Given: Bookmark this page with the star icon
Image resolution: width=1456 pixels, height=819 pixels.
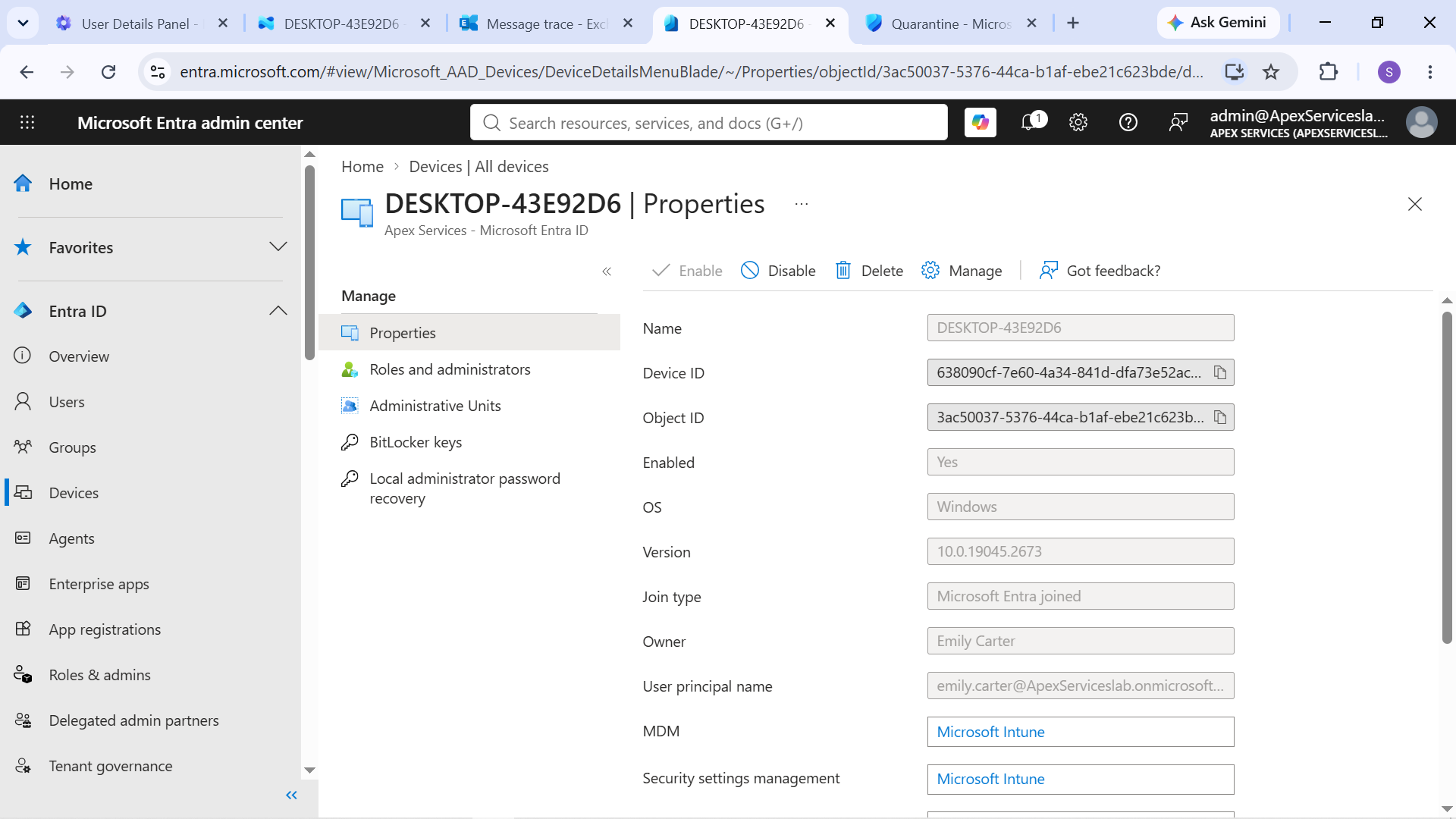Looking at the screenshot, I should 1271,72.
